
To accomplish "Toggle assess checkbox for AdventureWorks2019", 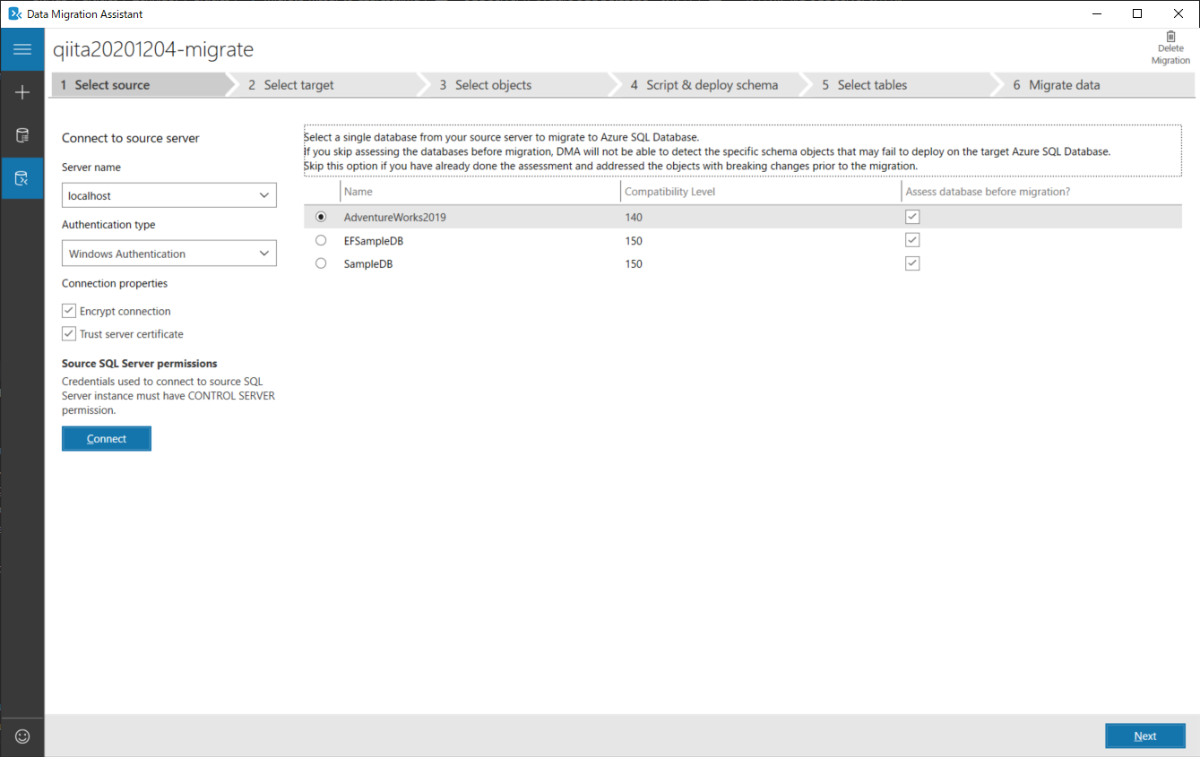I will click(912, 216).
